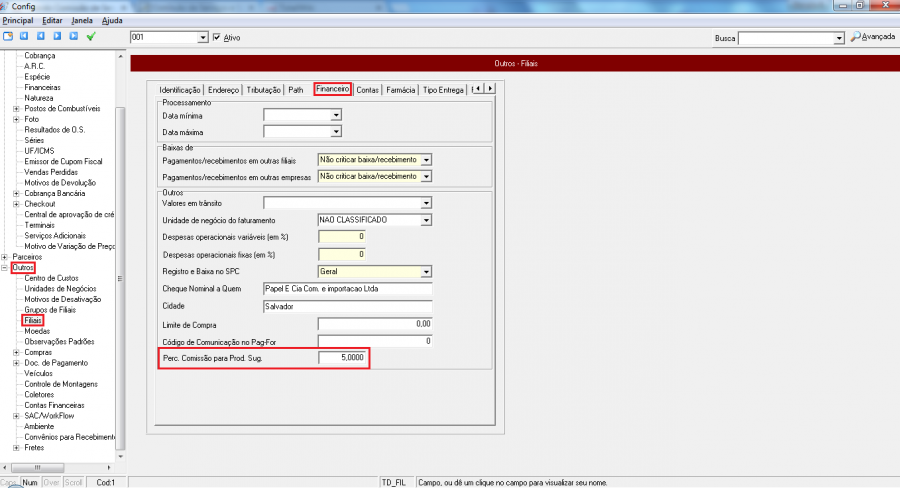Go to the next record
Viewport: 900px width, 488px height.
click(x=57, y=37)
